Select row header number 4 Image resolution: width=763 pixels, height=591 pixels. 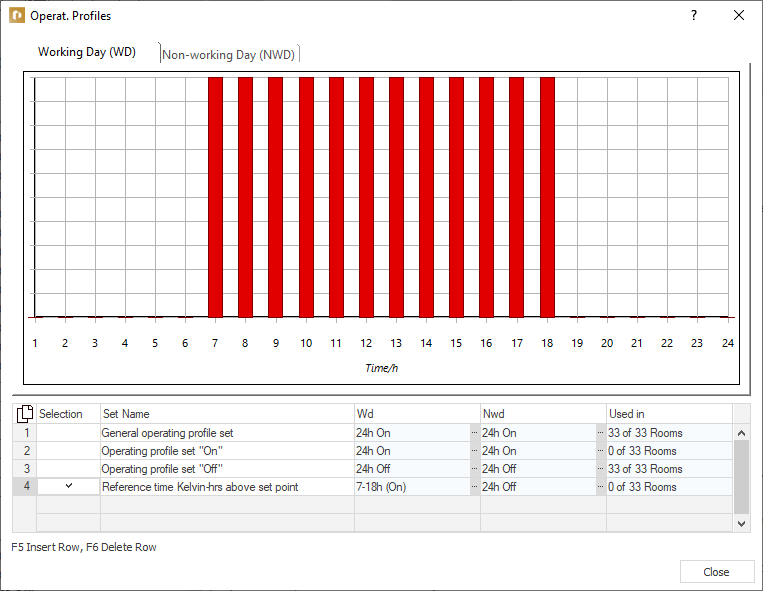pos(25,486)
